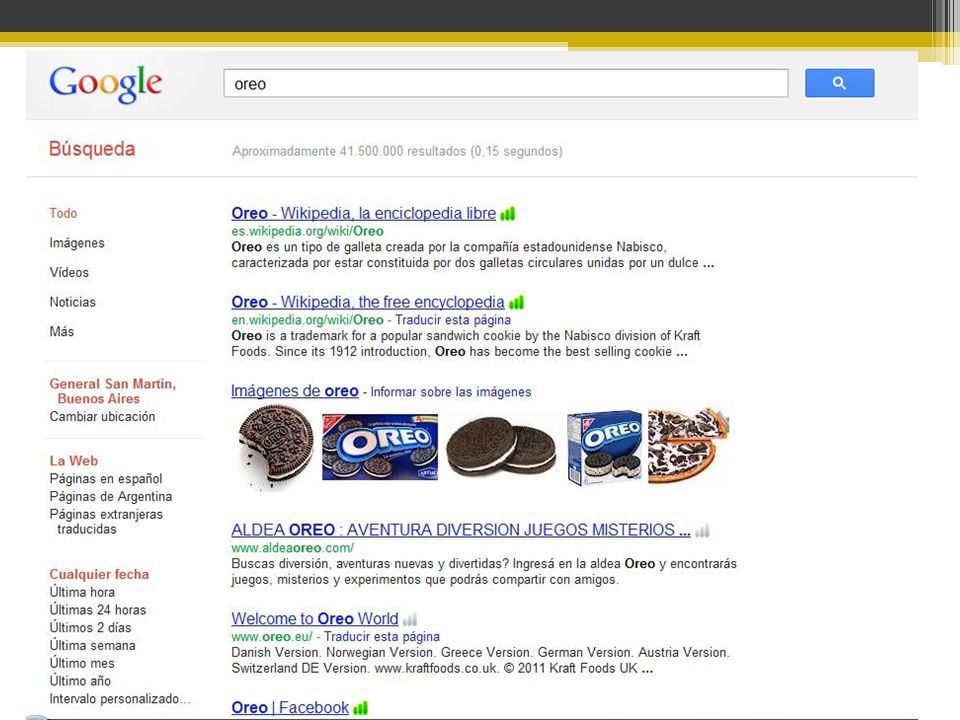The width and height of the screenshot is (960, 720).
Task: Click green rating icon next to Oreo | Facebook
Action: tap(361, 708)
